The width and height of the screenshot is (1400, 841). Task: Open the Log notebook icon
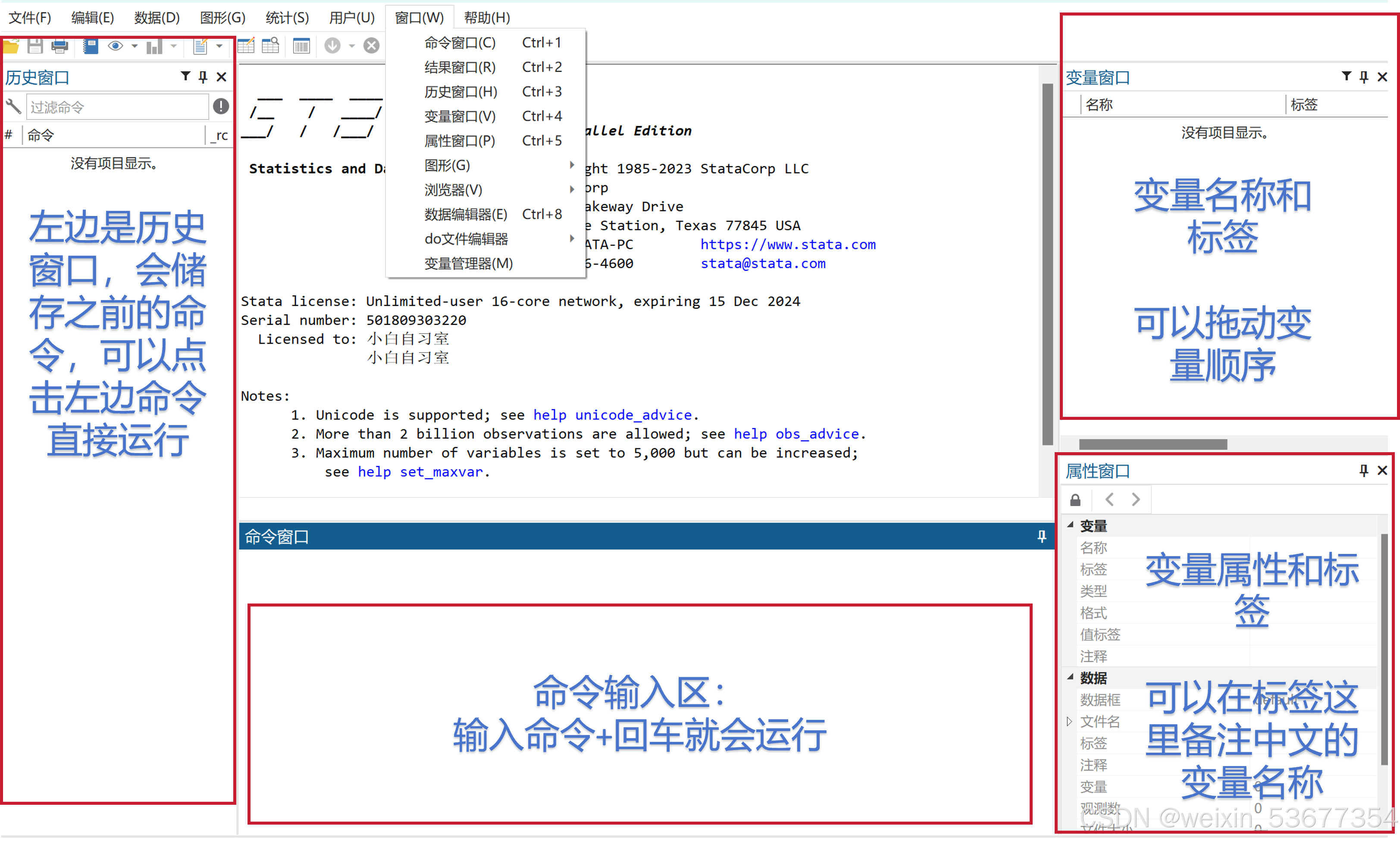[x=91, y=46]
